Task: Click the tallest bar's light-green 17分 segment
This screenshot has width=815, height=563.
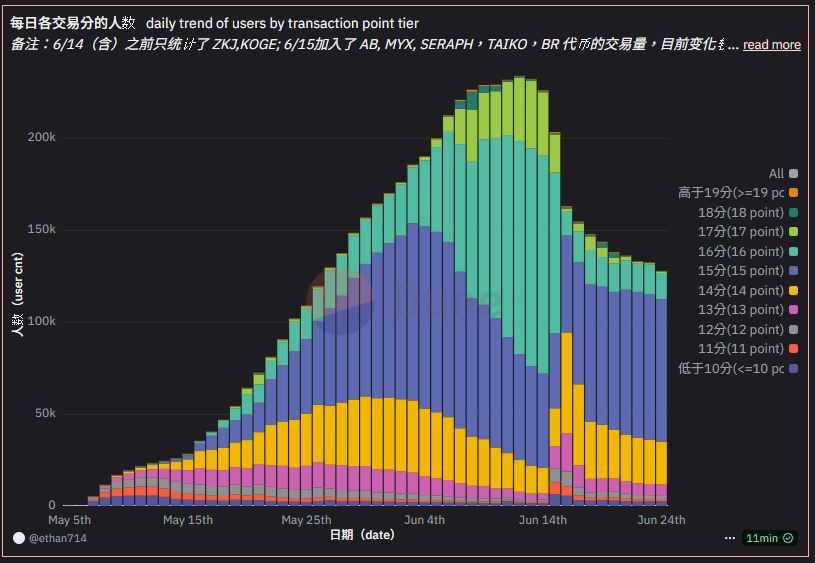Action: tap(520, 108)
